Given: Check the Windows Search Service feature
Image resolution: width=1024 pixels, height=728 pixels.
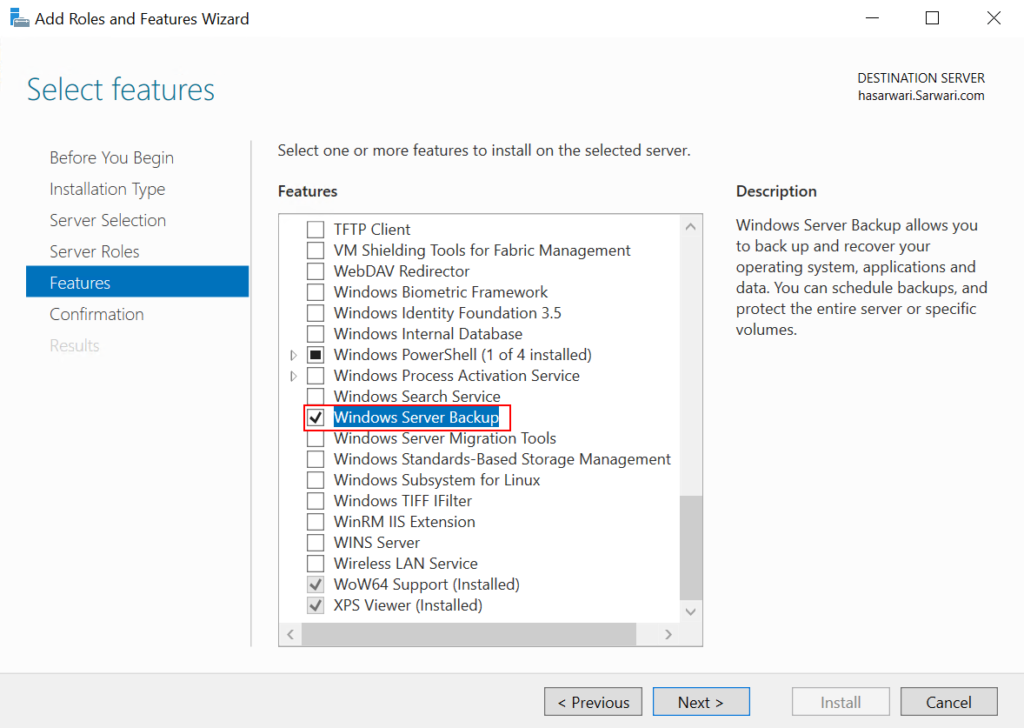Looking at the screenshot, I should coord(315,396).
